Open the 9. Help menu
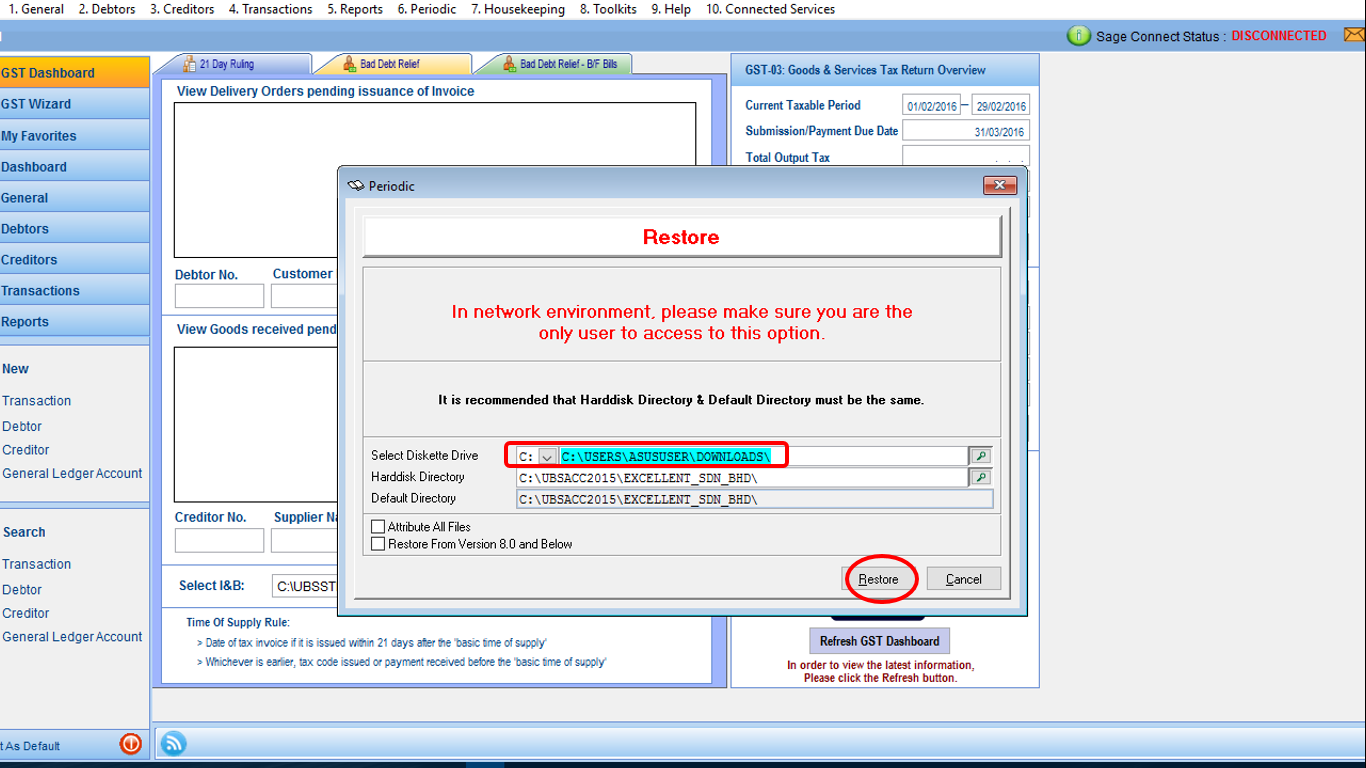The image size is (1366, 768). [x=671, y=9]
